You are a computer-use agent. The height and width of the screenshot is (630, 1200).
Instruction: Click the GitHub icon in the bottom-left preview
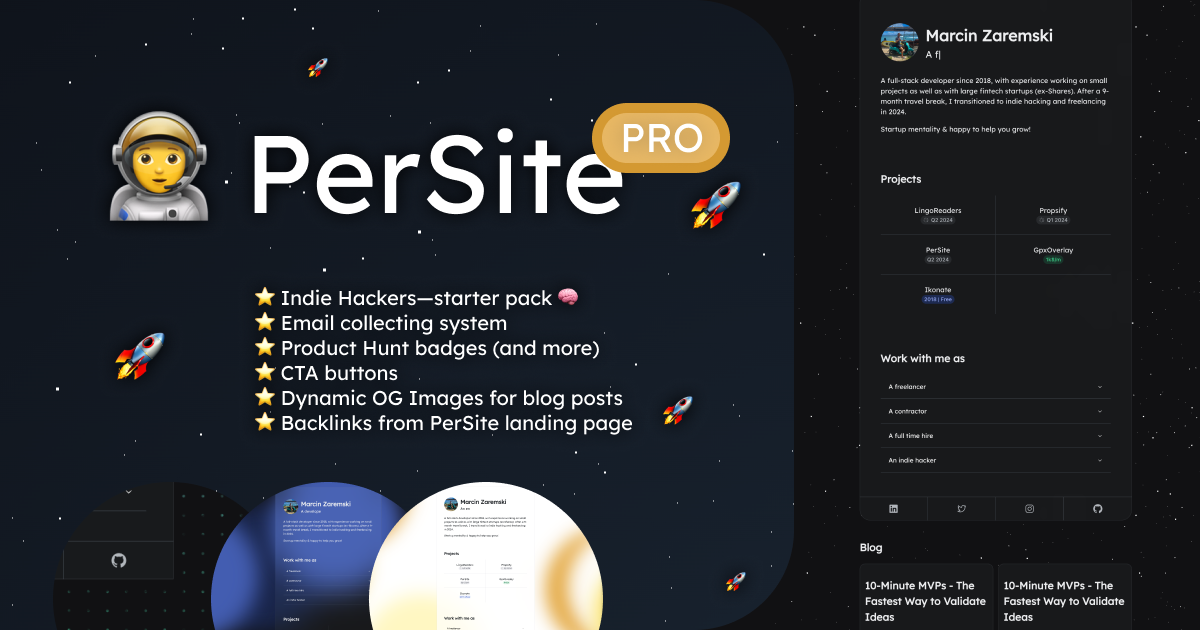point(118,560)
